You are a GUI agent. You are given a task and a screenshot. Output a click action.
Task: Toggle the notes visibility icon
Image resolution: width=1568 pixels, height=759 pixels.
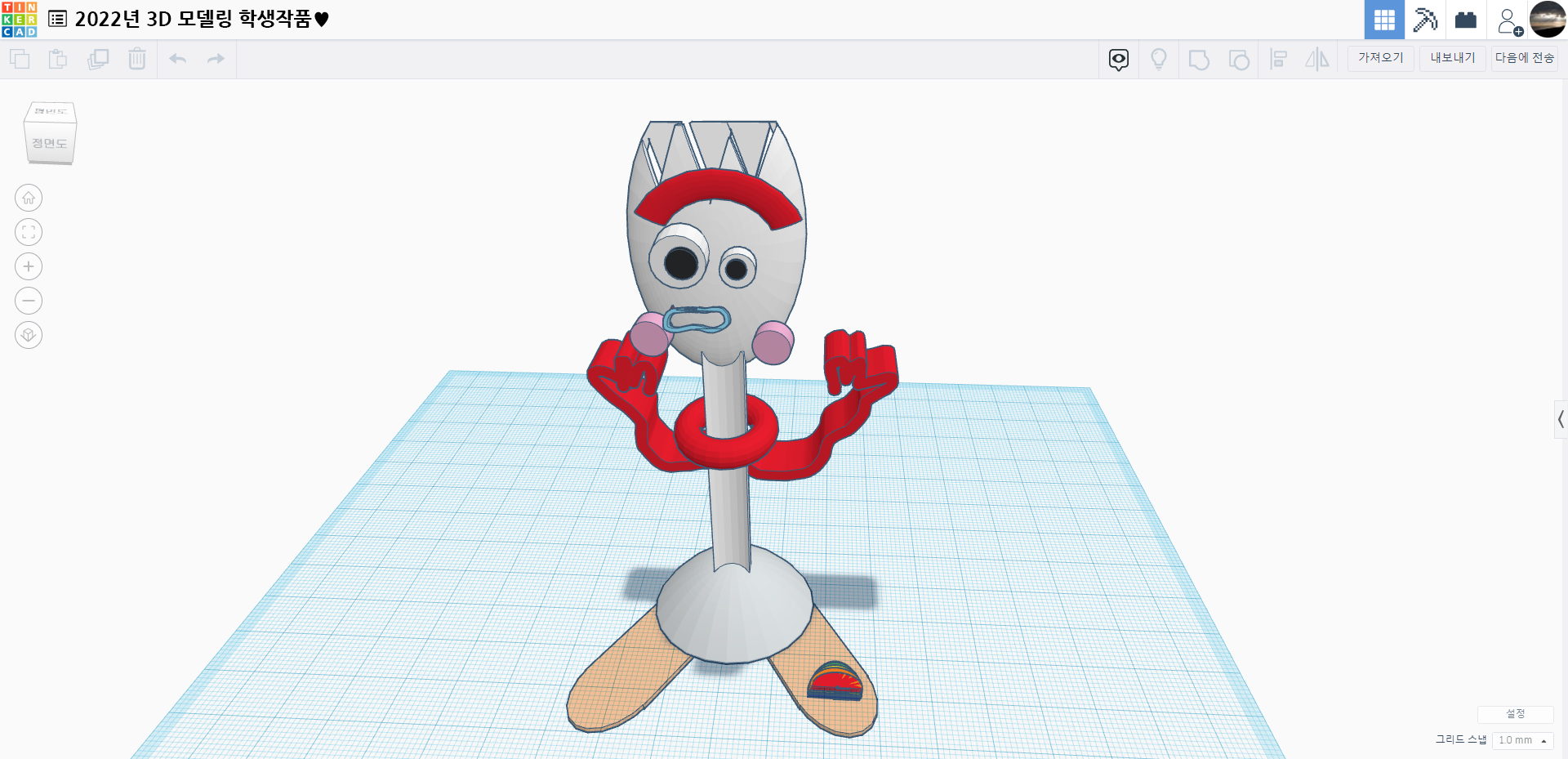coord(1119,59)
